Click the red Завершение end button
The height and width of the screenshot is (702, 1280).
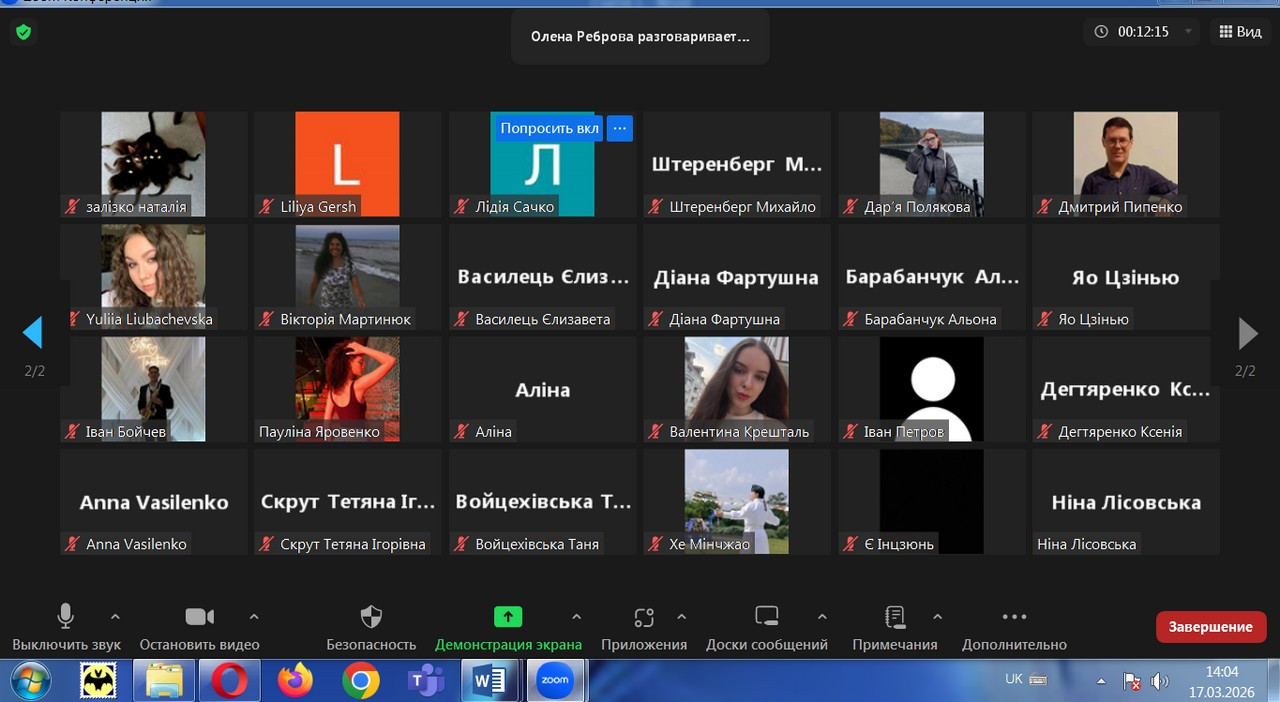click(1211, 627)
